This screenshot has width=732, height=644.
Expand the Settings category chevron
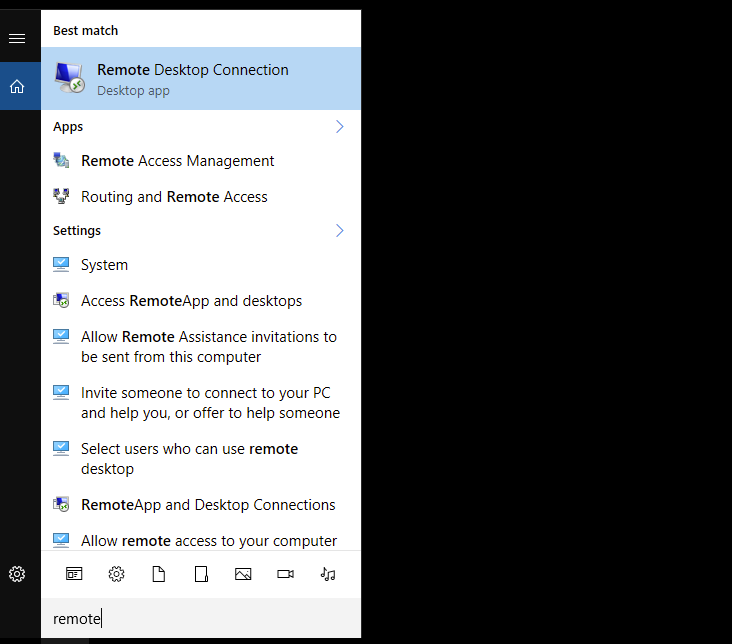339,230
